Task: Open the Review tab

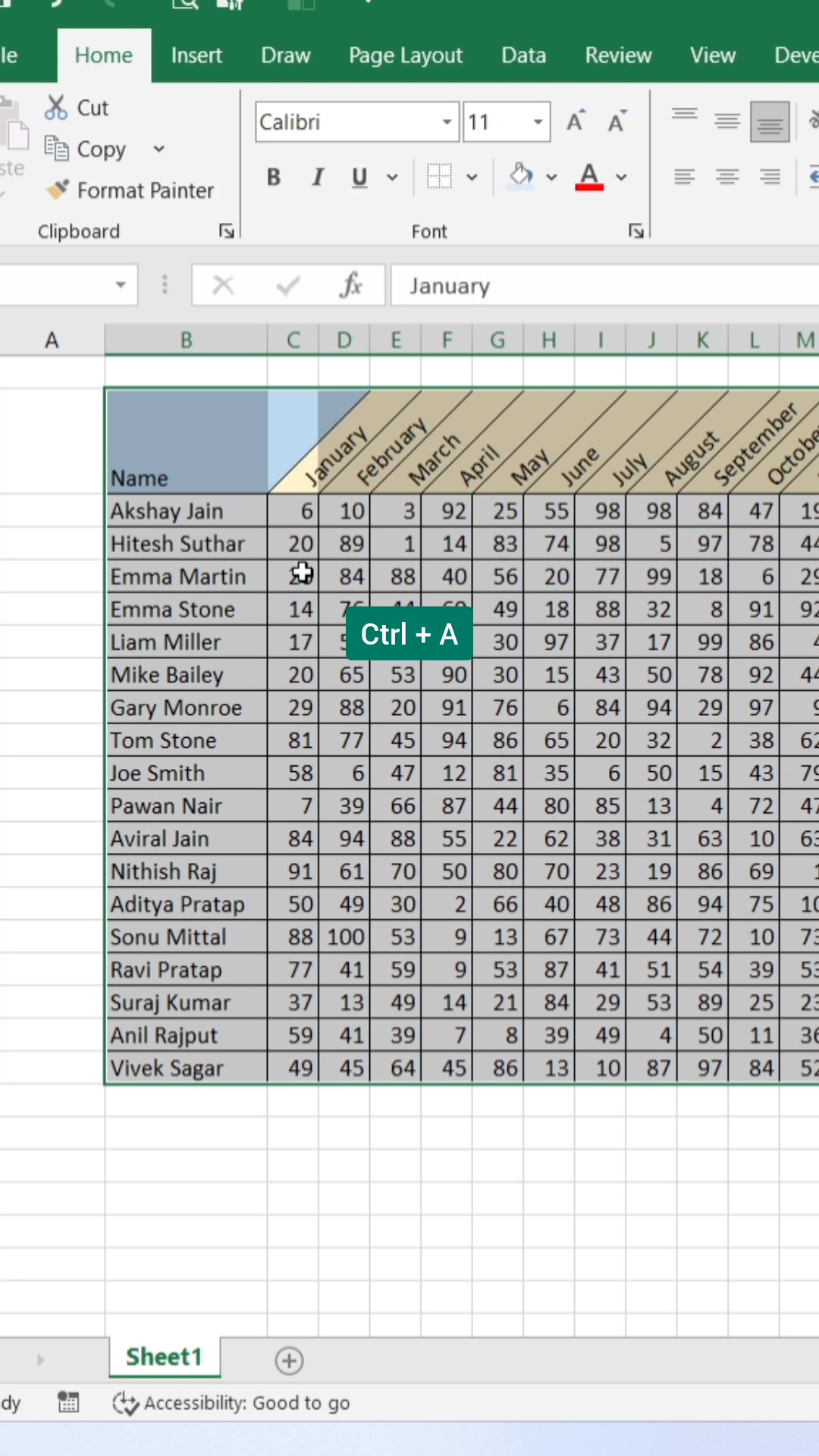Action: 618,55
